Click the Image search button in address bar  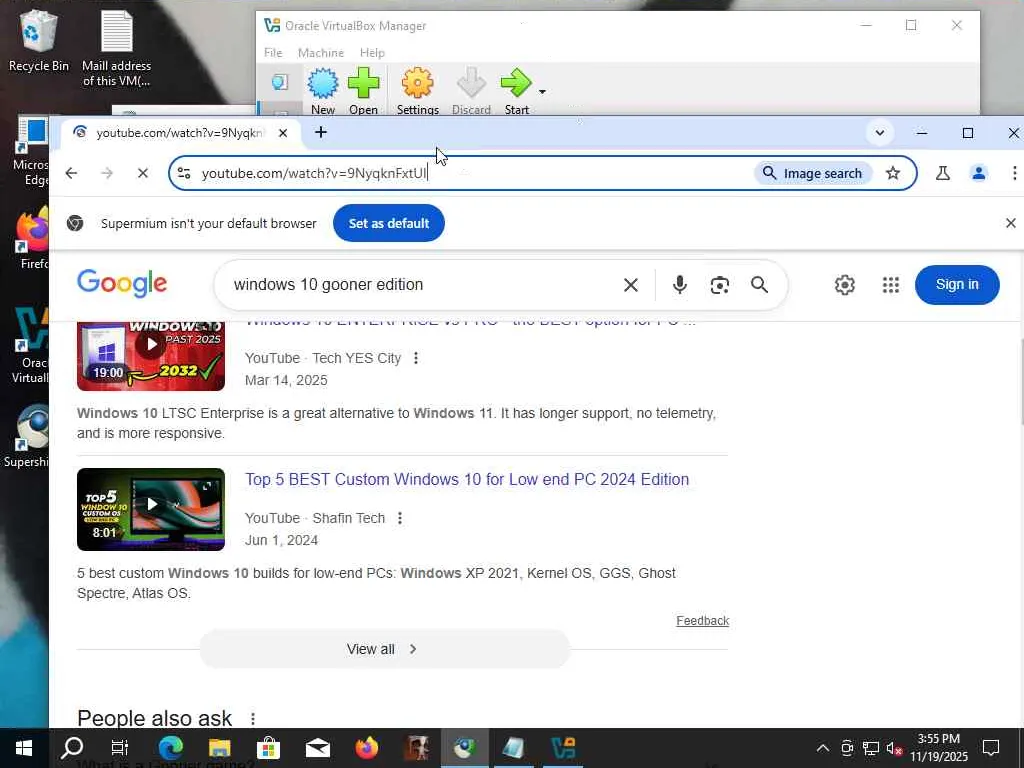point(813,173)
